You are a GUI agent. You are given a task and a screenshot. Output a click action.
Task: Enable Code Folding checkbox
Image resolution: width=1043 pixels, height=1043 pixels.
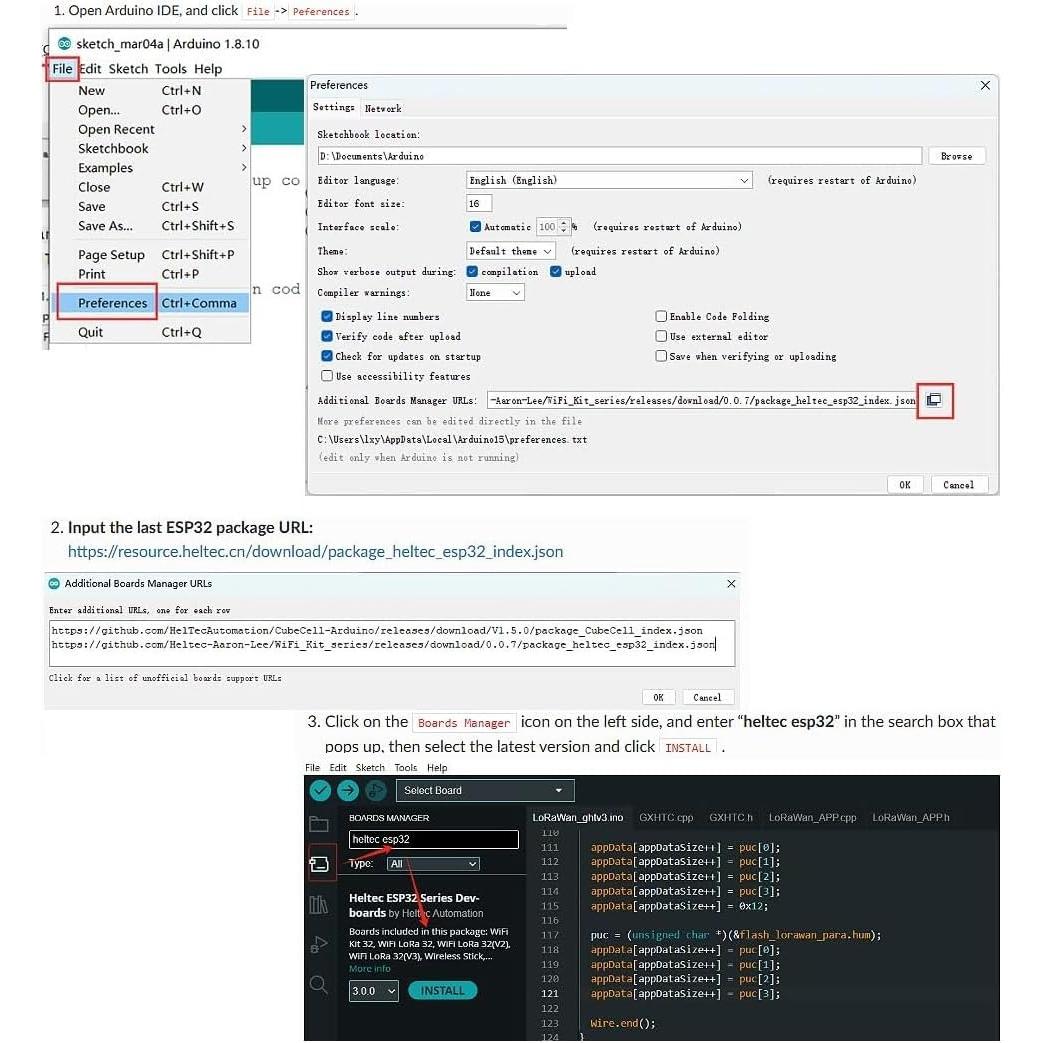pos(661,316)
